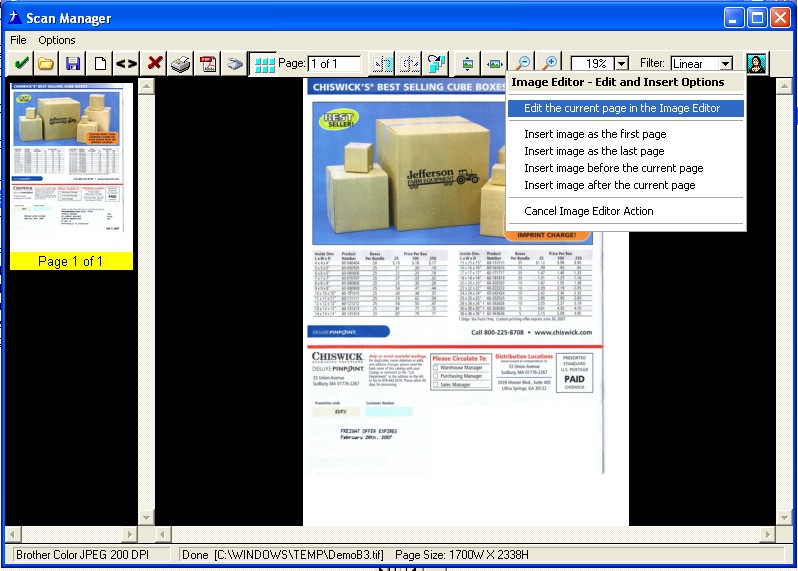This screenshot has width=798, height=571.
Task: Click the <> page navigation icon
Action: [127, 64]
